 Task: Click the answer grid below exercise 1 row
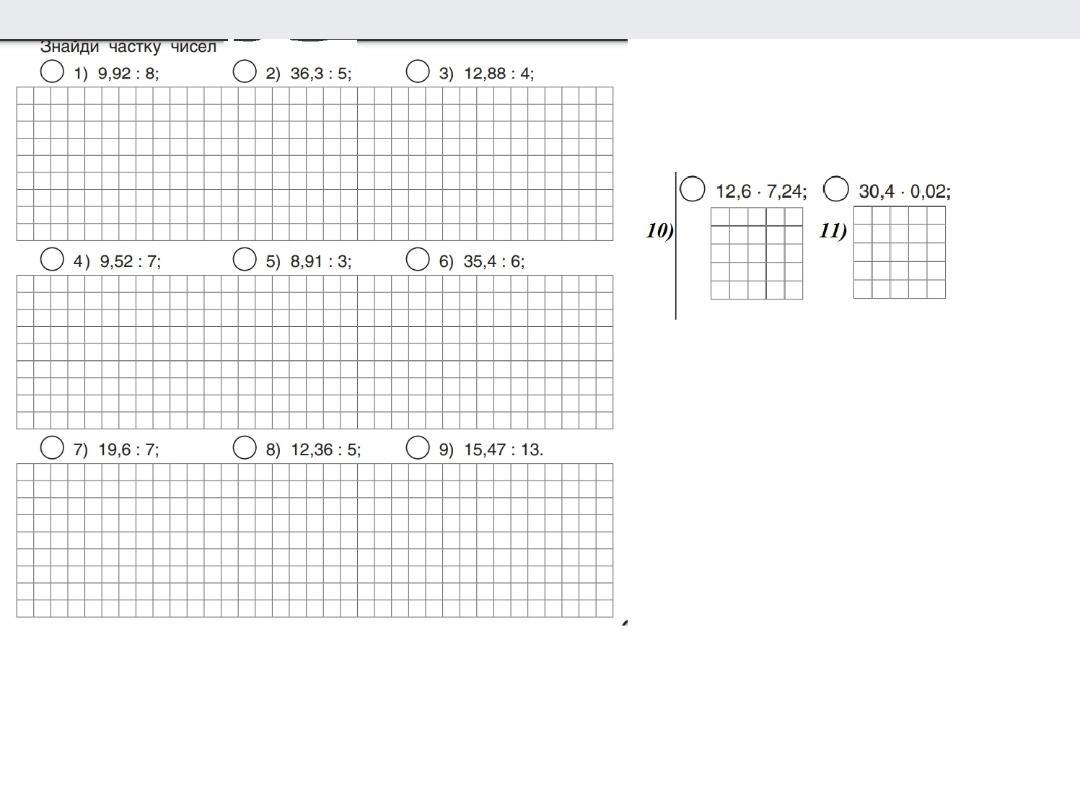pos(314,163)
